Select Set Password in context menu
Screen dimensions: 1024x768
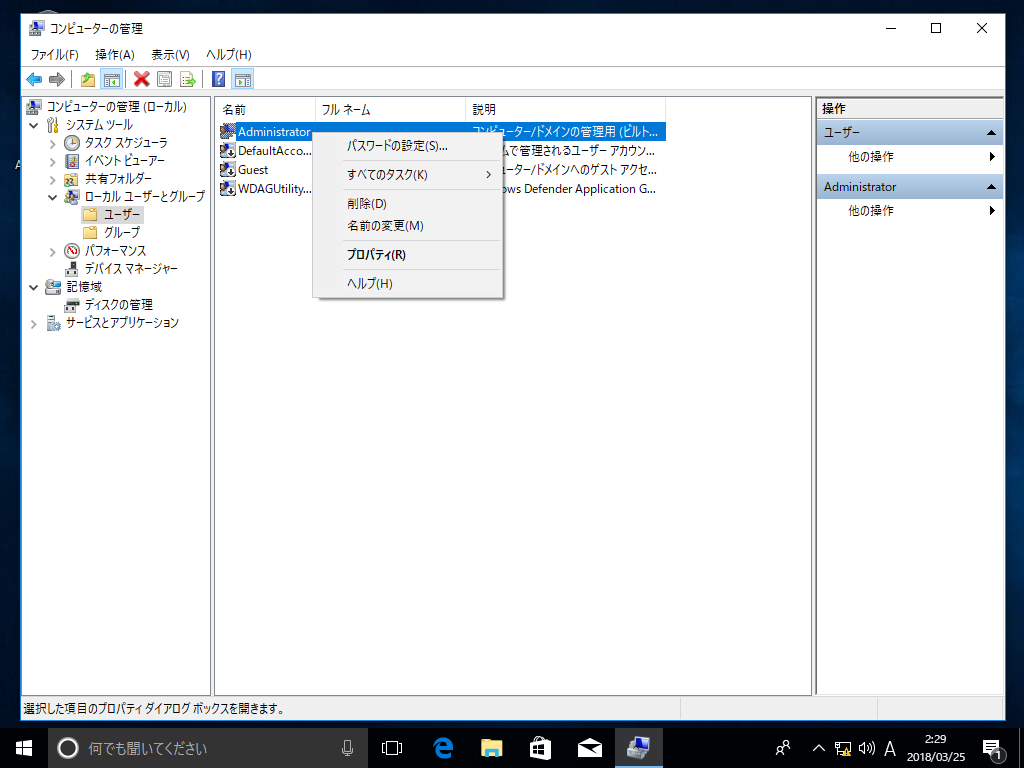click(x=397, y=146)
